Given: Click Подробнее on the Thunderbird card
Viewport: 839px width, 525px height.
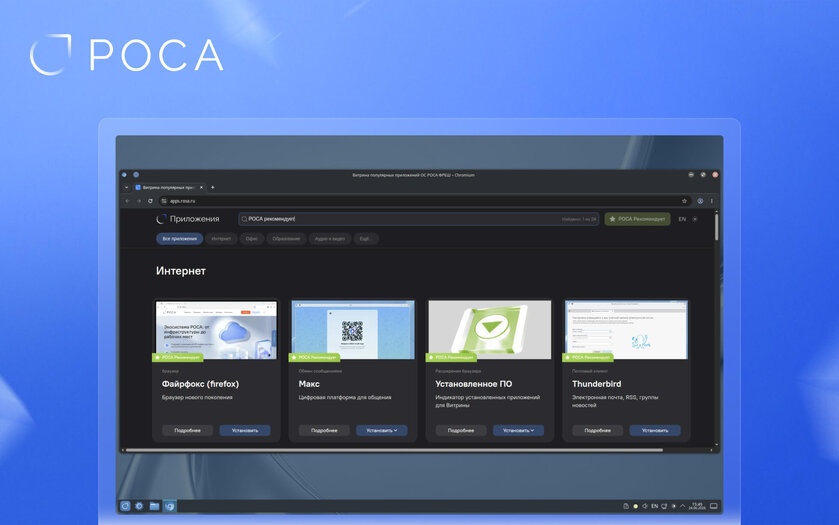Looking at the screenshot, I should tap(598, 430).
